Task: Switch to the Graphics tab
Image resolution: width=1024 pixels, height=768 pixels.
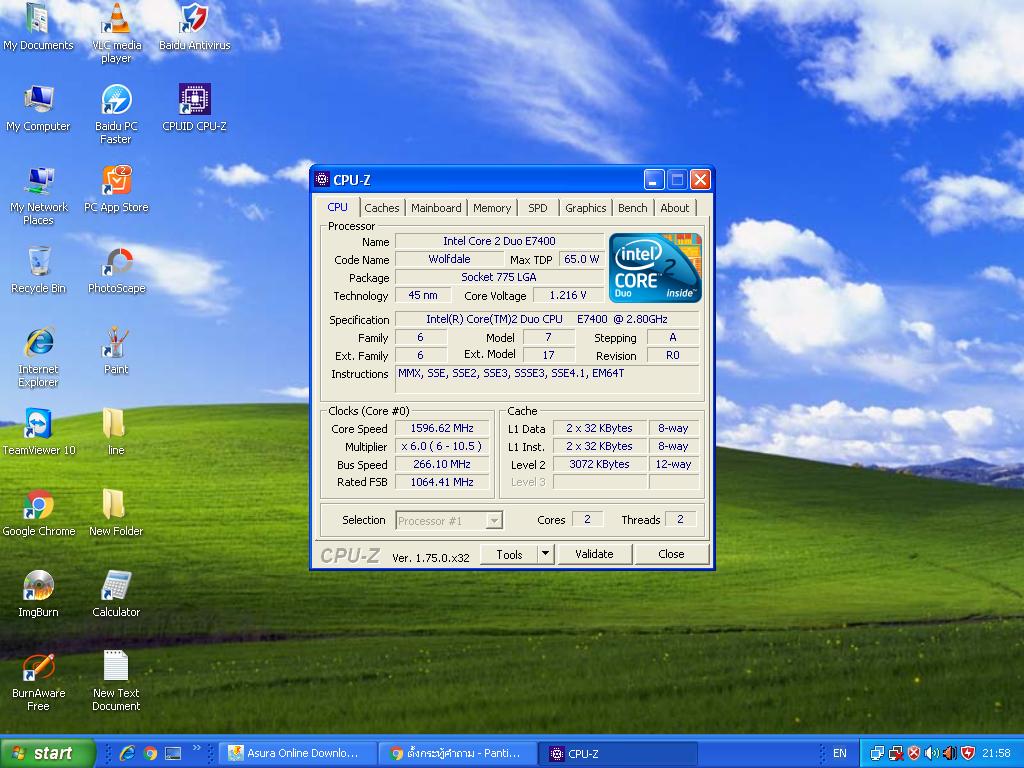Action: click(x=586, y=208)
